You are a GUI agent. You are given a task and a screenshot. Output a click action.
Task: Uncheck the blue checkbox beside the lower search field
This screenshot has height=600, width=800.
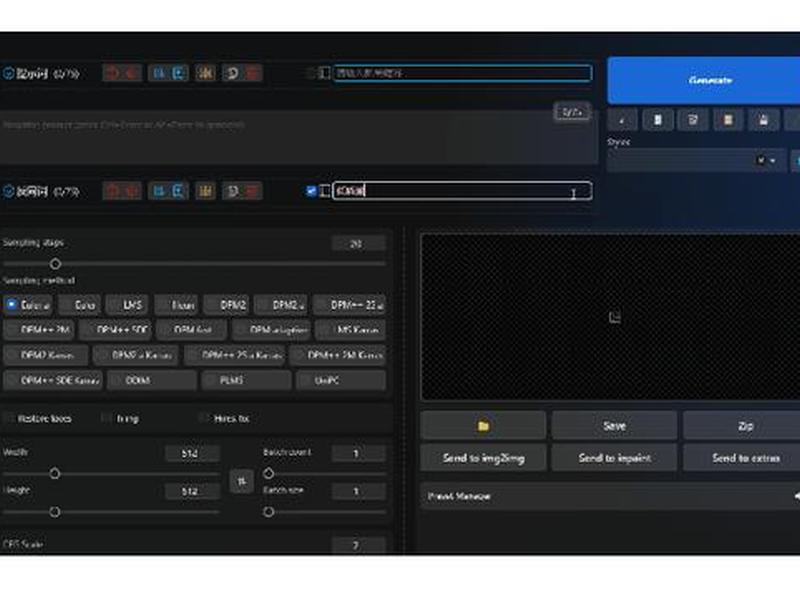pos(311,191)
